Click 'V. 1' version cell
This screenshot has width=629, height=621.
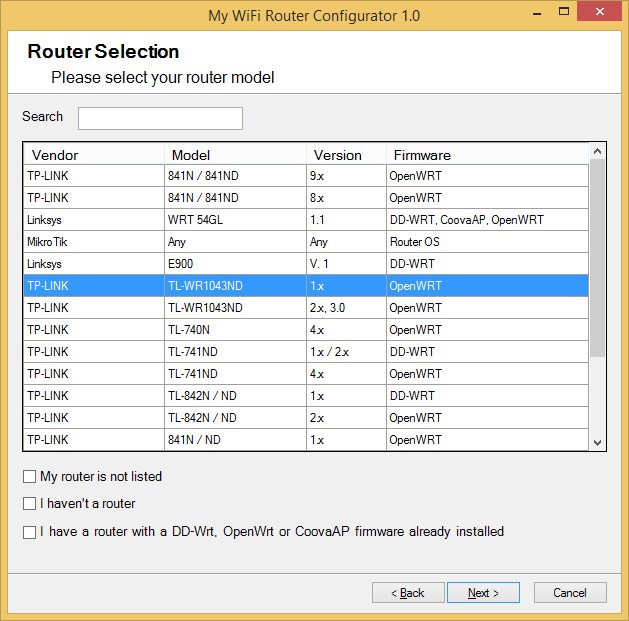coord(346,264)
